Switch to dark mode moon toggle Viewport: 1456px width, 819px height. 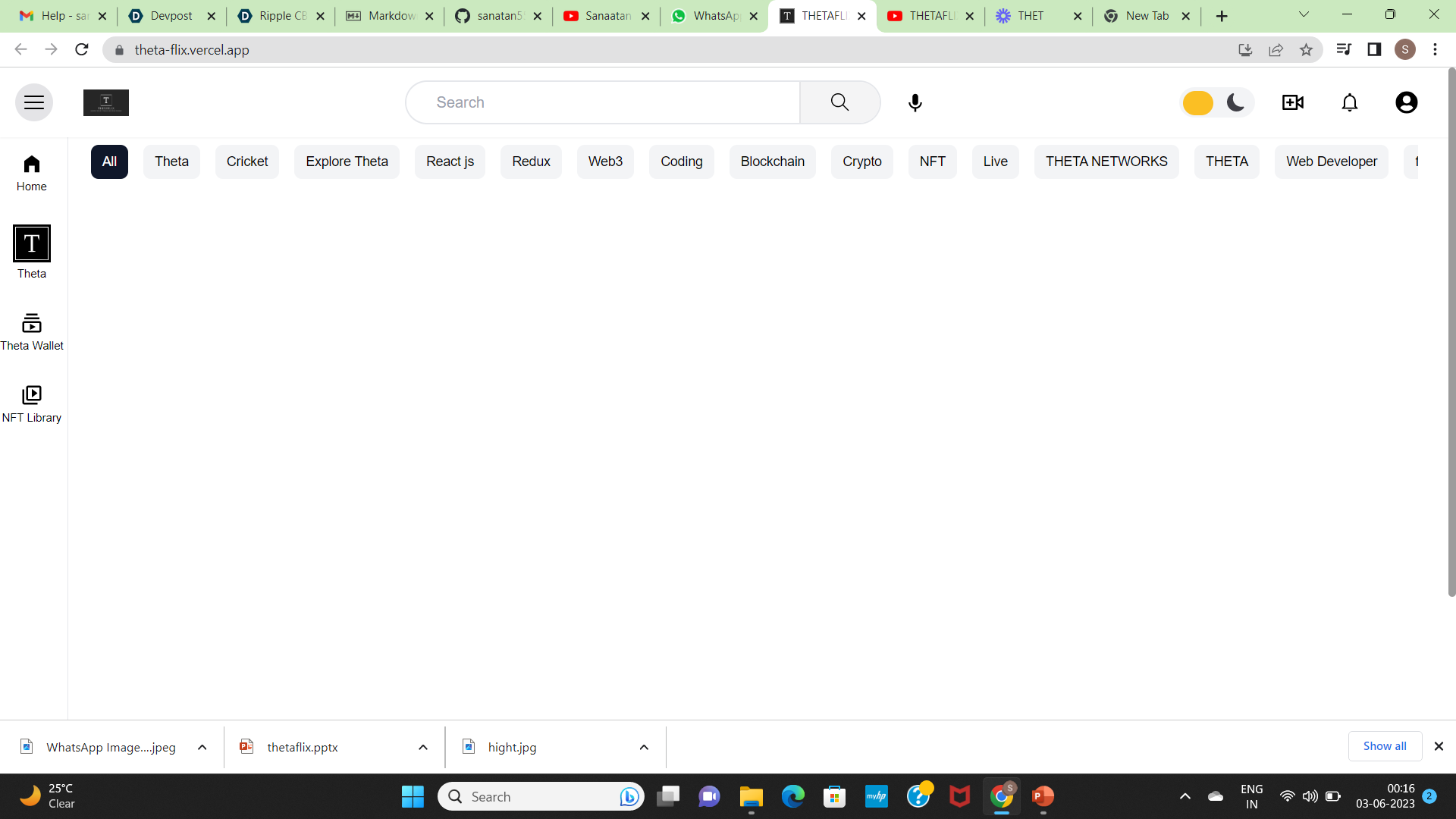(x=1235, y=102)
